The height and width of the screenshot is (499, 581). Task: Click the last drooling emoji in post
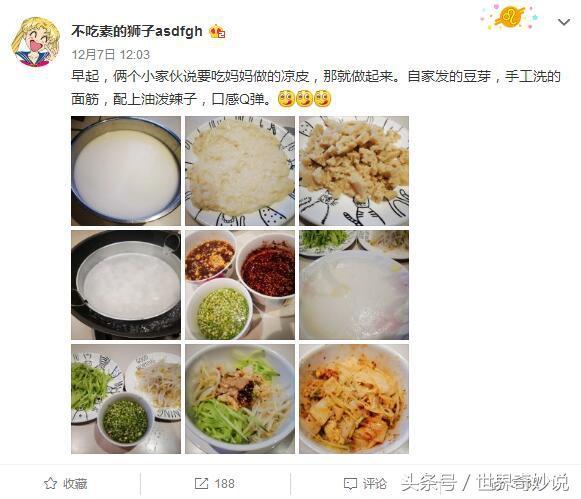click(x=322, y=99)
